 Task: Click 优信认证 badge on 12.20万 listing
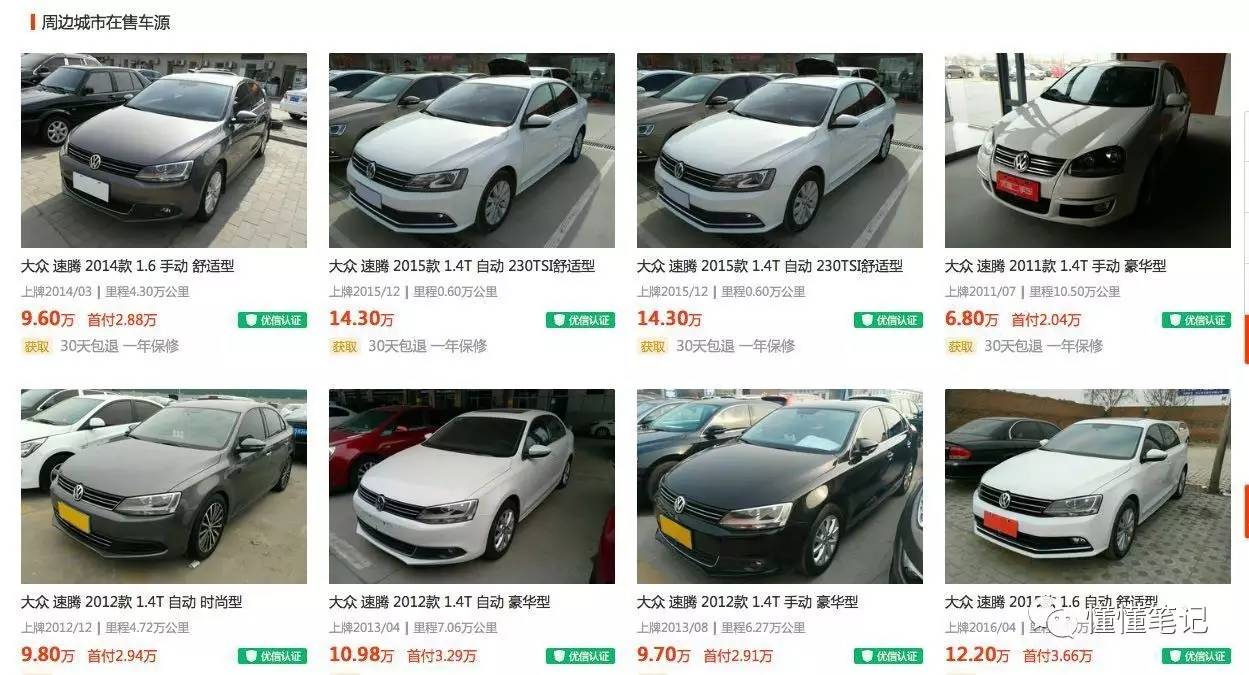[1196, 656]
